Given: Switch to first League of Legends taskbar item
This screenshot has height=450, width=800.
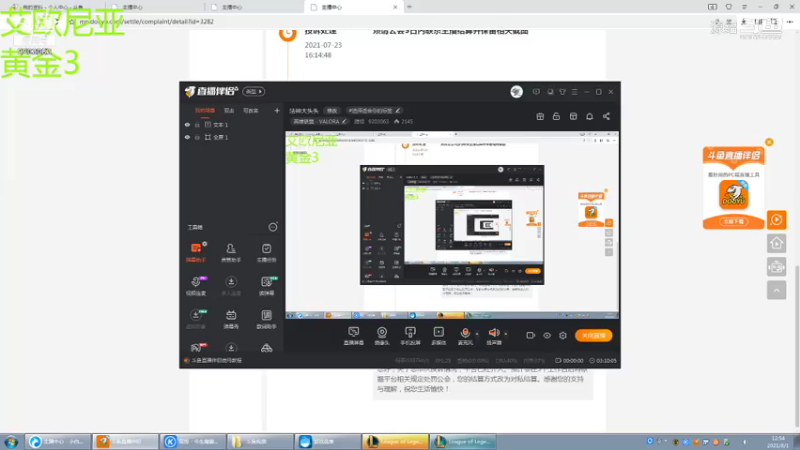Looking at the screenshot, I should (395, 441).
